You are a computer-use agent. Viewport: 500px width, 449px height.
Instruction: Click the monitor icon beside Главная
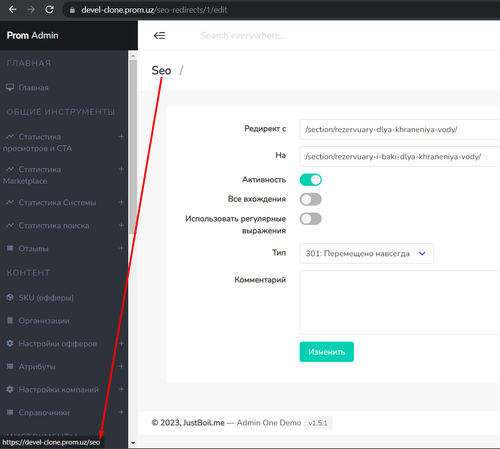[10, 87]
